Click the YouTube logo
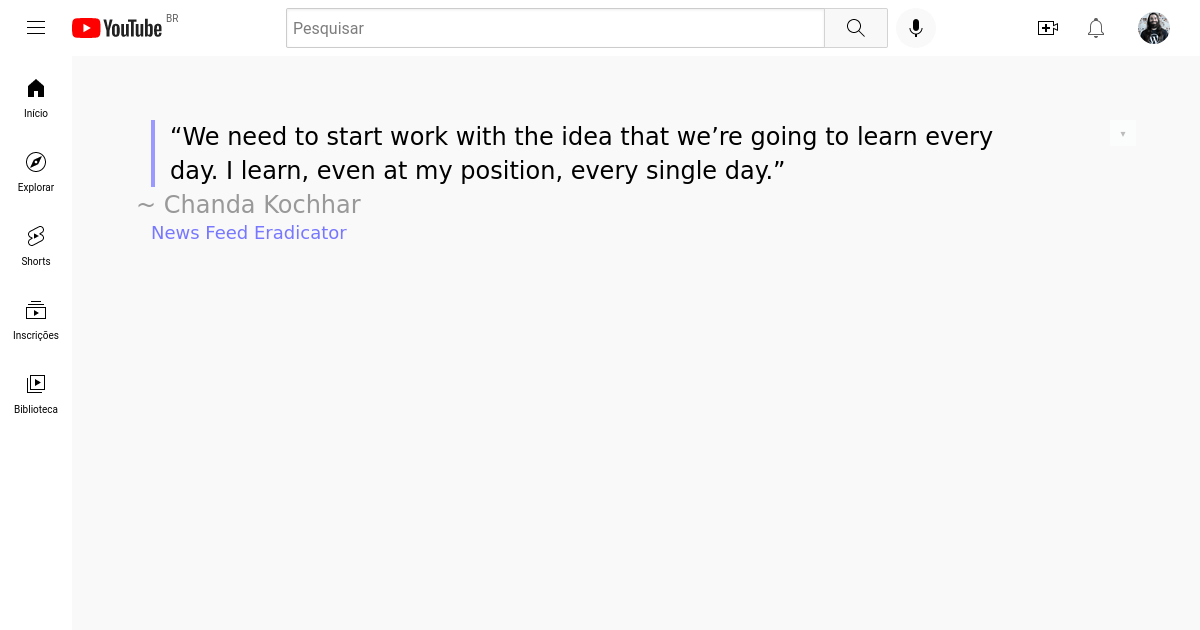The image size is (1200, 630). click(117, 28)
